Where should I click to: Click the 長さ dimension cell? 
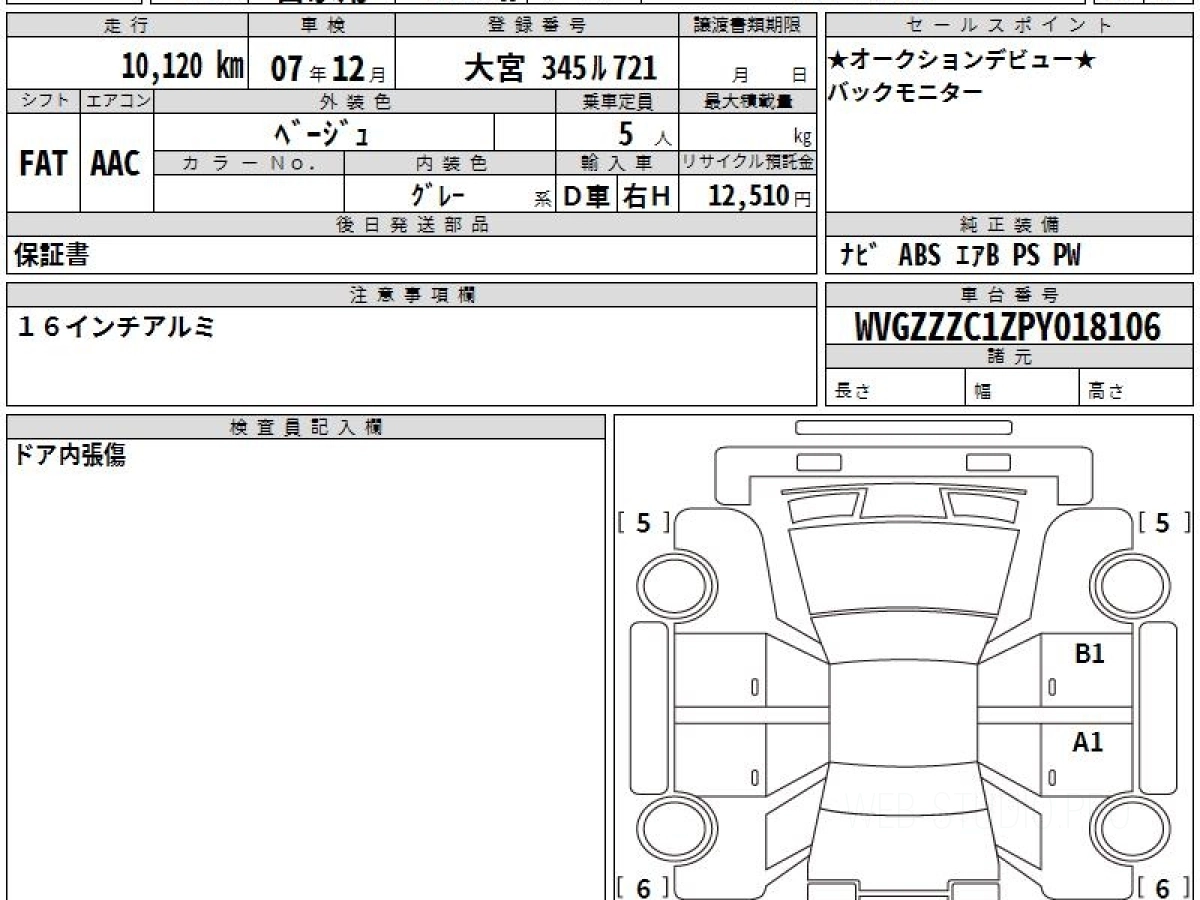(x=896, y=388)
